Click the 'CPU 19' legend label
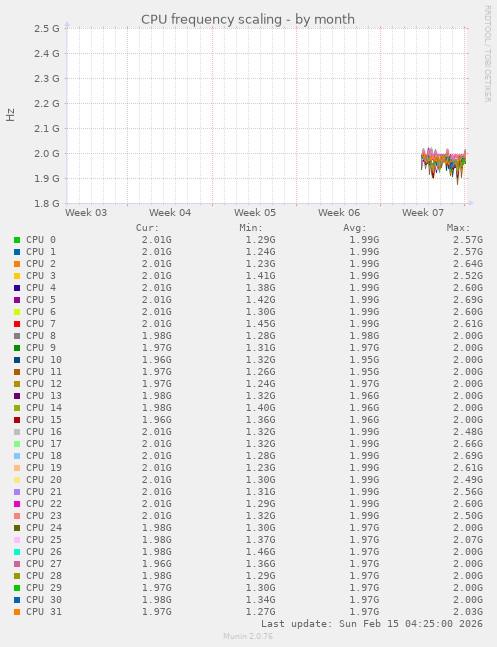This screenshot has height=647, width=497. point(44,468)
